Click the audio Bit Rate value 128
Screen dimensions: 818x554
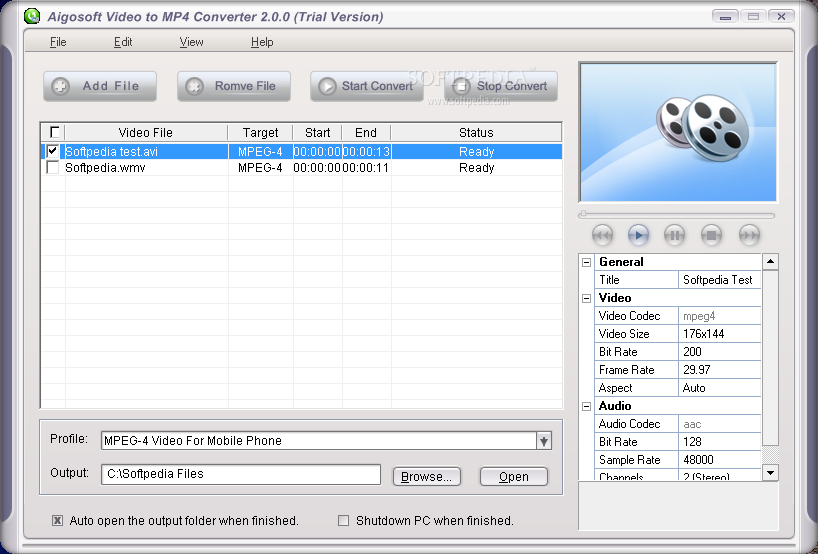coord(719,442)
